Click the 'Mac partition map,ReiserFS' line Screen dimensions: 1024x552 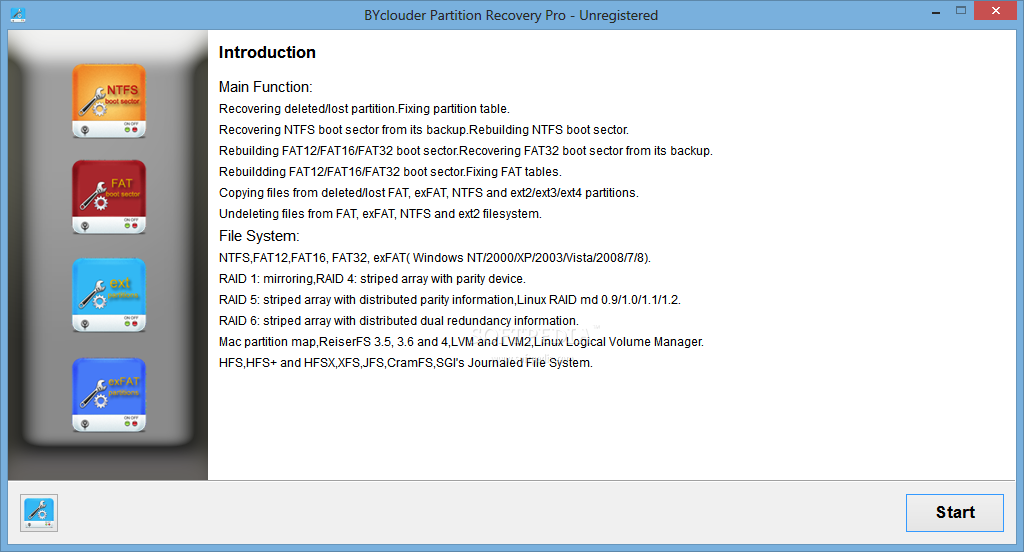tap(462, 342)
